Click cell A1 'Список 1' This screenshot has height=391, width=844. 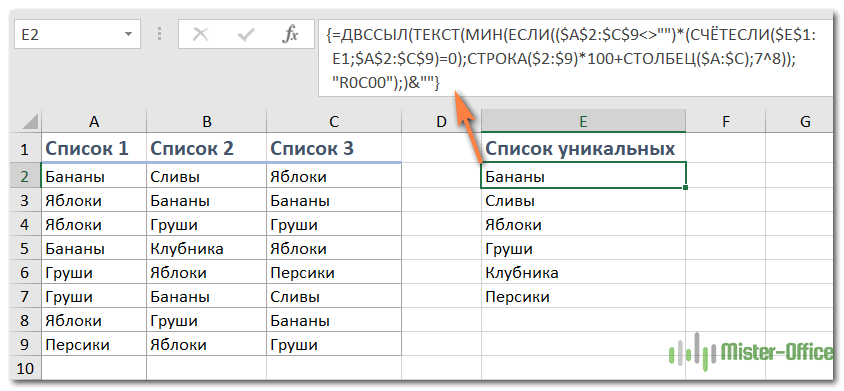(x=94, y=149)
